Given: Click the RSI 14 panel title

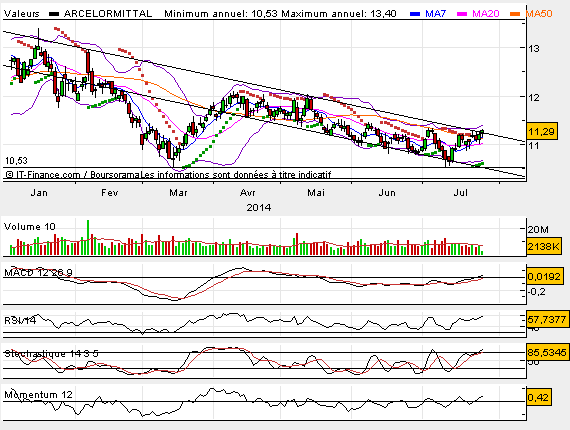Looking at the screenshot, I should [20, 320].
